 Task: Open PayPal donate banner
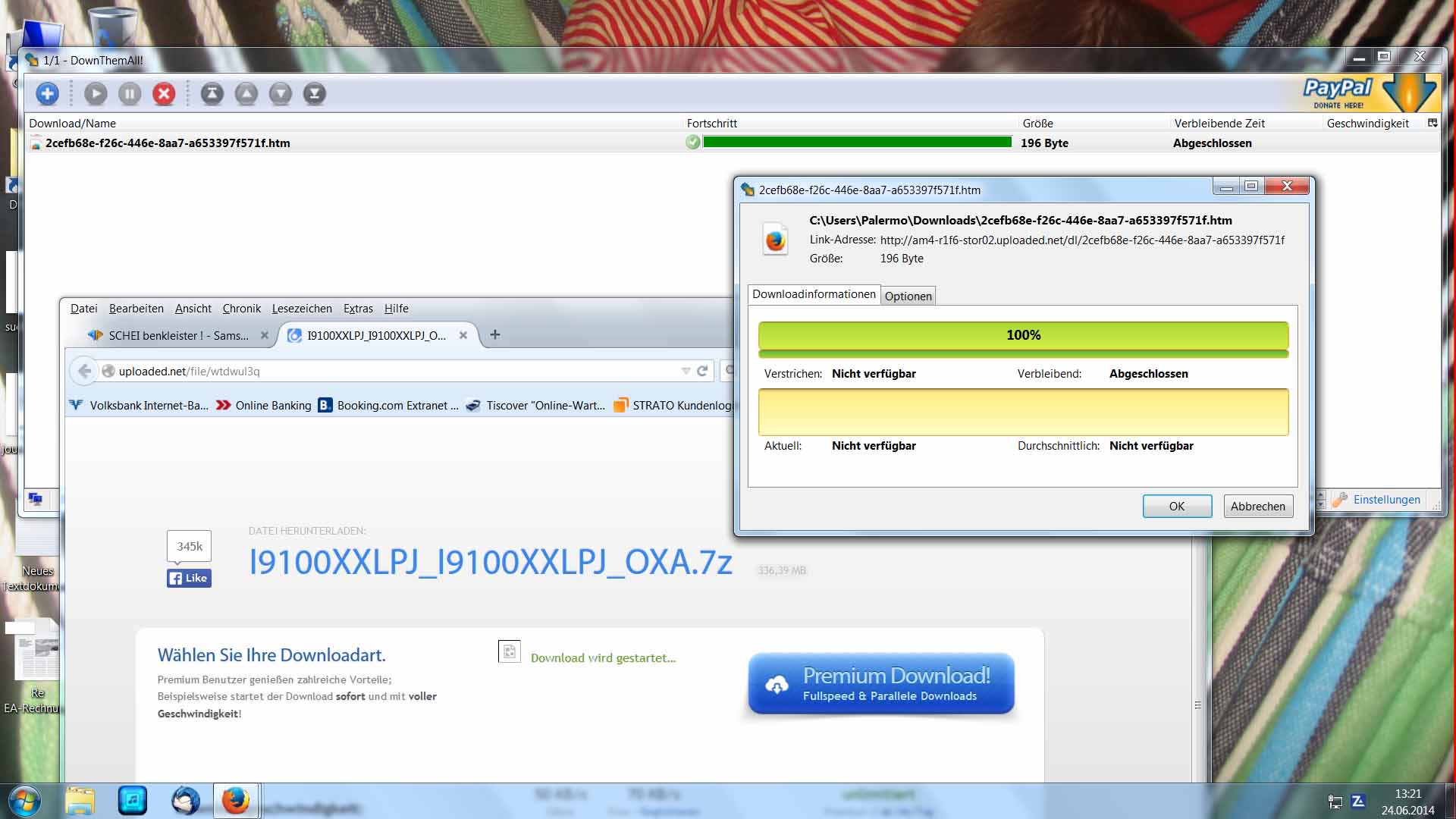(x=1370, y=93)
